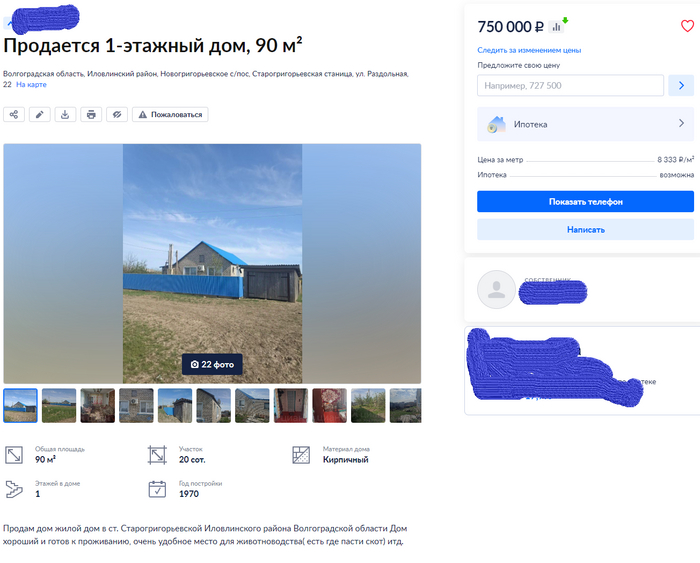
Task: Focus the offer price input field
Action: point(570,85)
